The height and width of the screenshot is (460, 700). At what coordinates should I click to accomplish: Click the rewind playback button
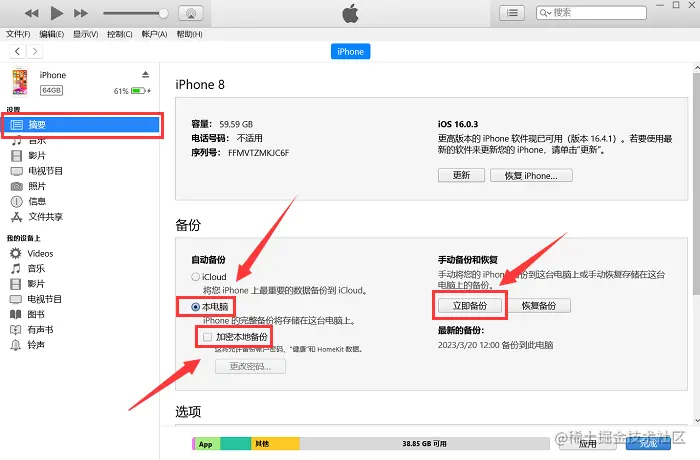click(x=31, y=13)
